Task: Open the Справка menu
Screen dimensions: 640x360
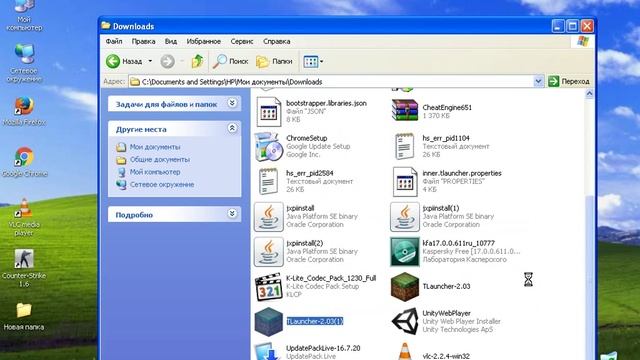Action: (x=277, y=41)
